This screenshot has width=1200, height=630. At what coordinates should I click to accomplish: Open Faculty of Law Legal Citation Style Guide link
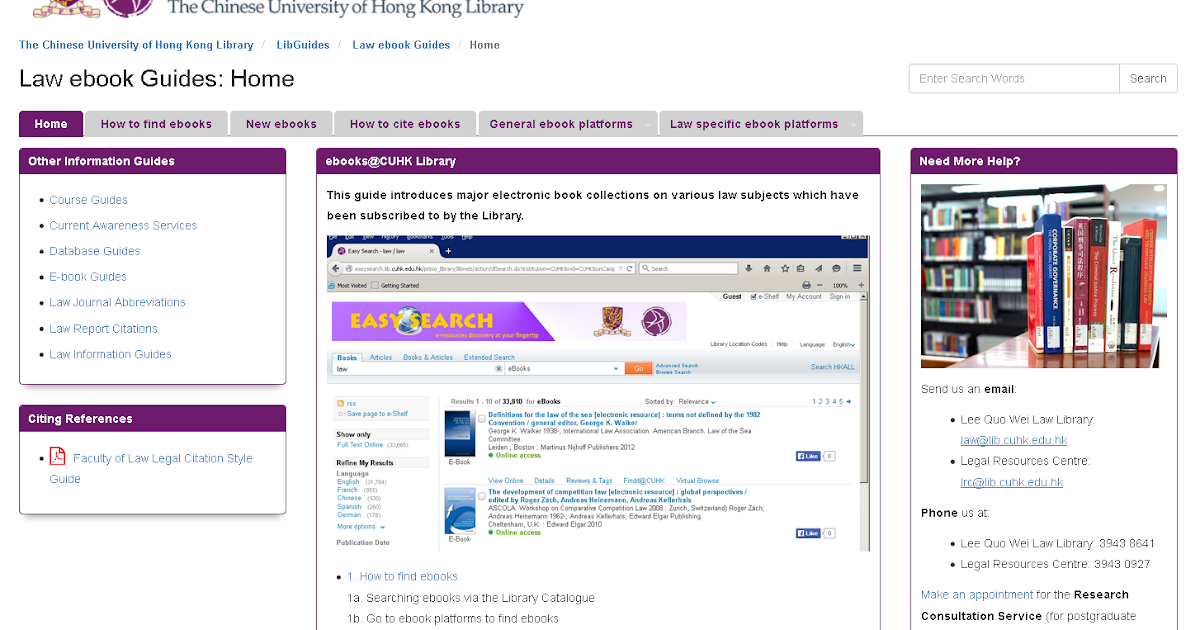point(151,468)
